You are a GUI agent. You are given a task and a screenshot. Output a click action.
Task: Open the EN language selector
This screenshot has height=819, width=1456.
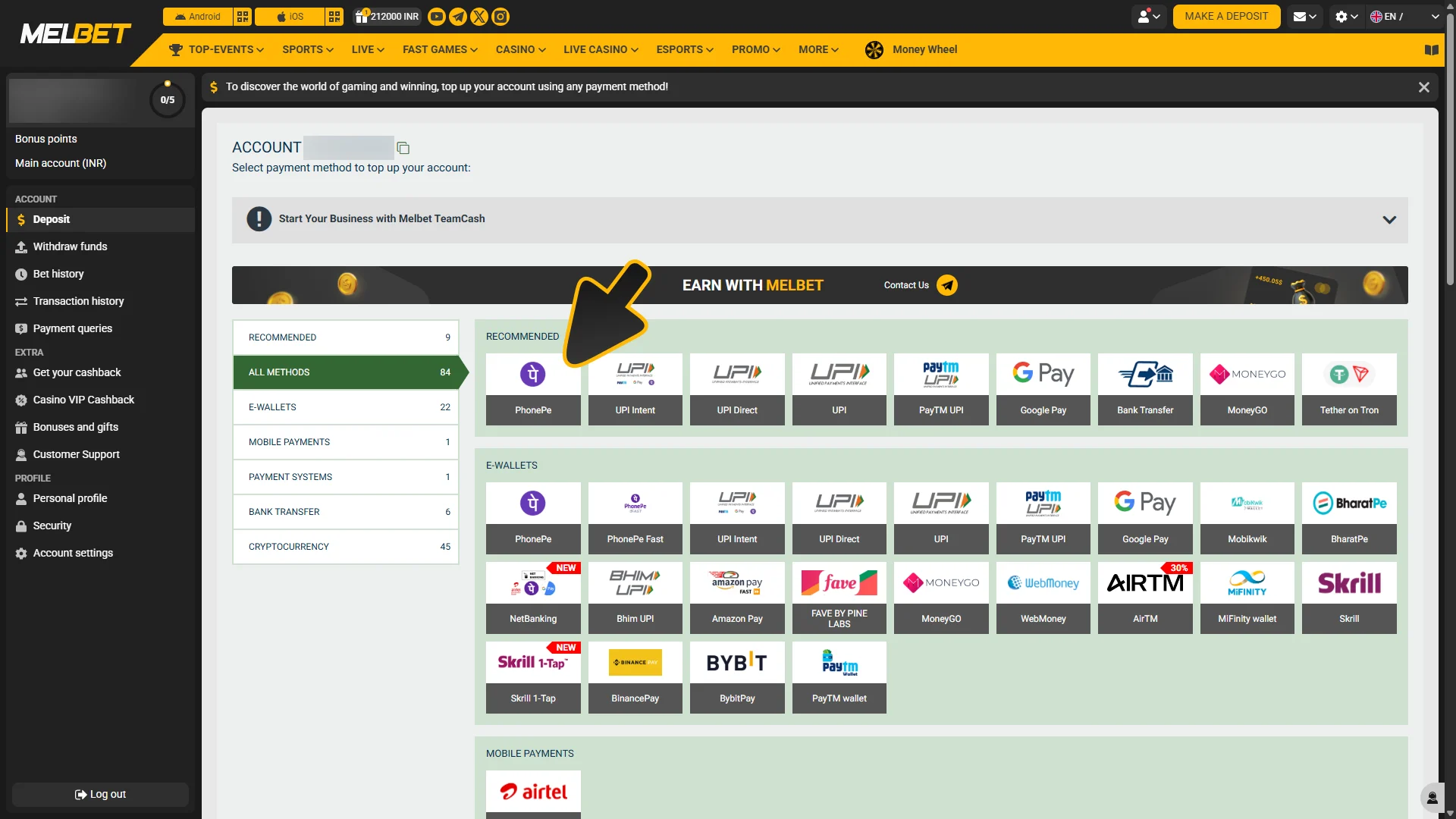click(x=1404, y=17)
